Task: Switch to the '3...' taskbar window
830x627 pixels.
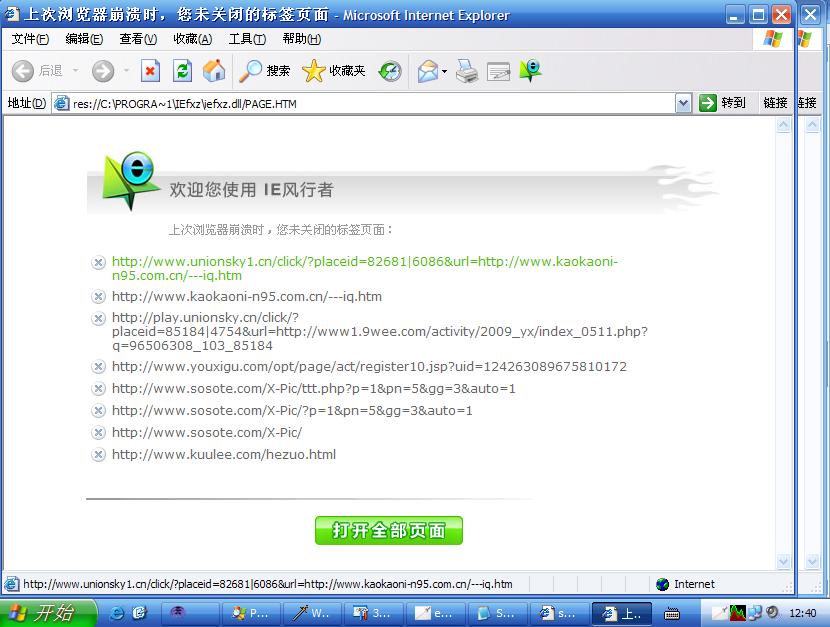Action: 374,613
